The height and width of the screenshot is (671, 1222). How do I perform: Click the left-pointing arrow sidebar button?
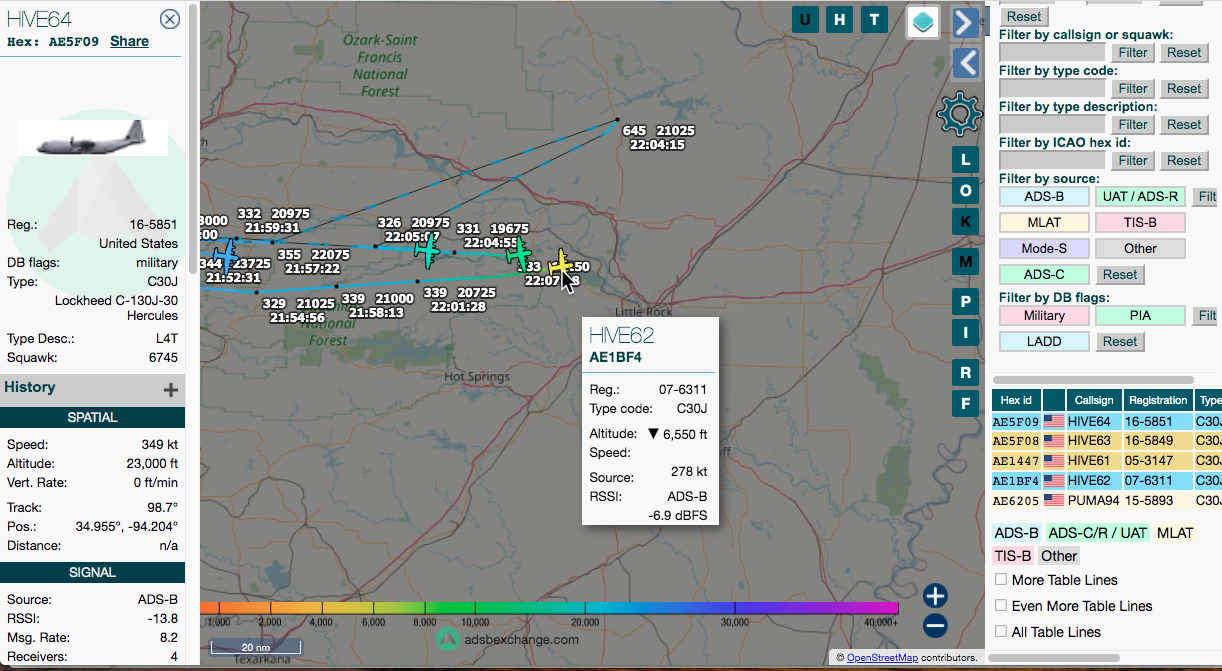965,63
